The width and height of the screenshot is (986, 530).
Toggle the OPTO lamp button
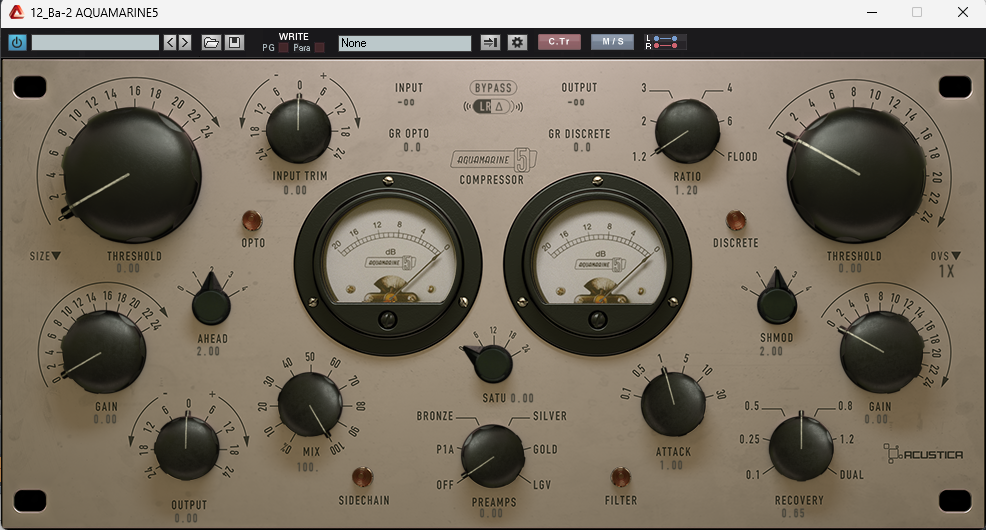252,221
